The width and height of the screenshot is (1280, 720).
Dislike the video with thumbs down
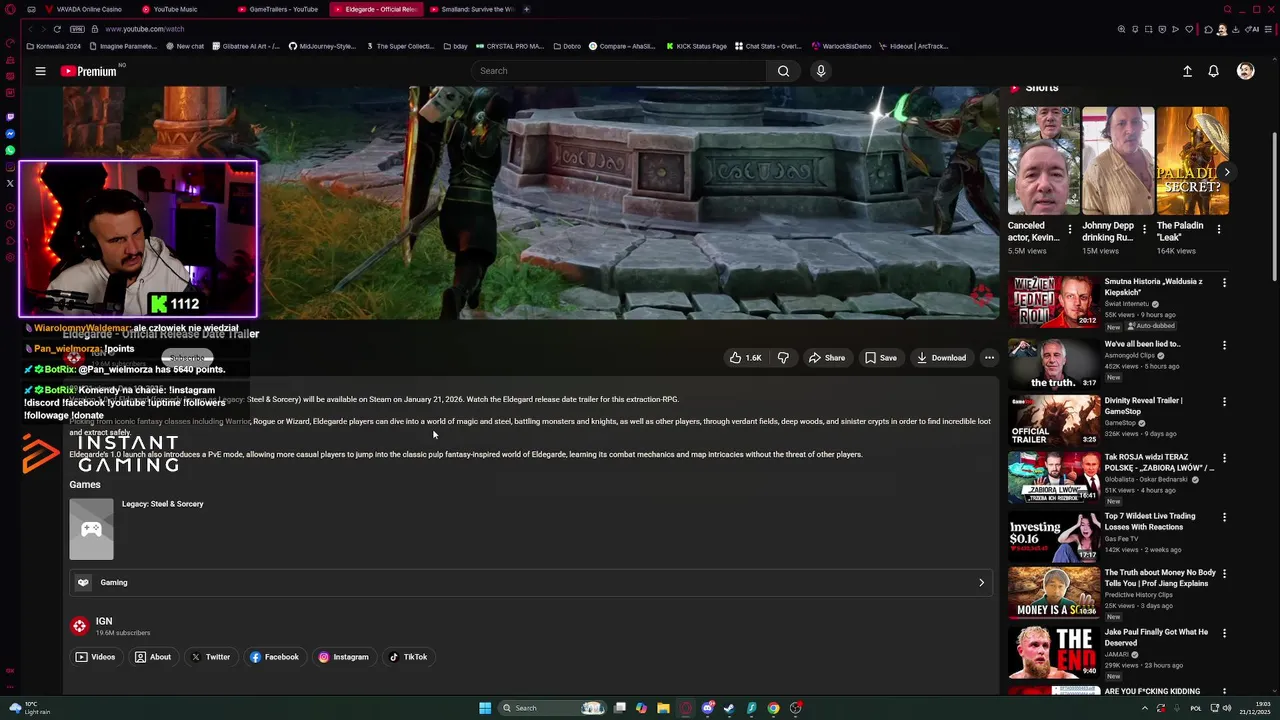pos(783,358)
